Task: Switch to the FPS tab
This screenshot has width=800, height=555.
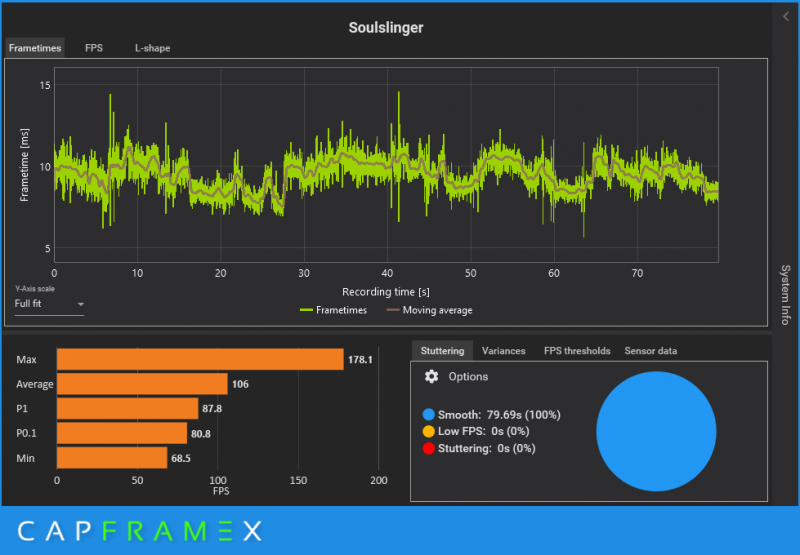Action: (94, 48)
